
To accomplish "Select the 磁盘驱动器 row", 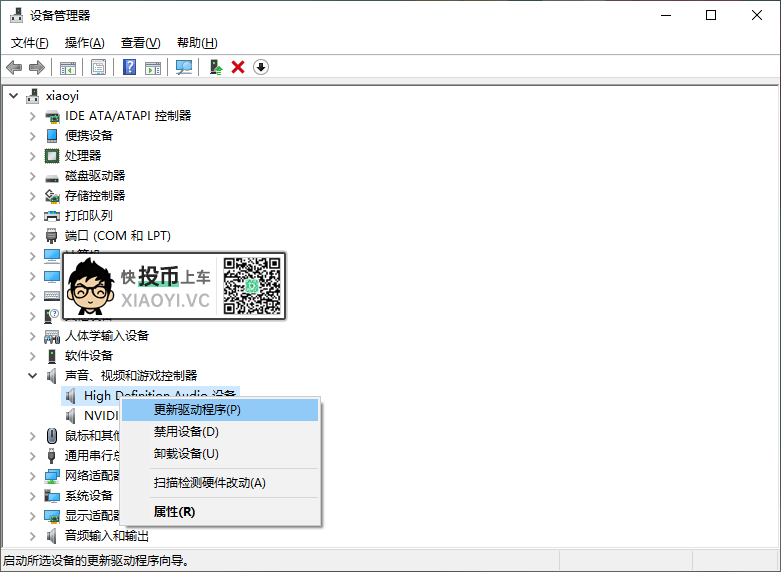I will click(95, 176).
